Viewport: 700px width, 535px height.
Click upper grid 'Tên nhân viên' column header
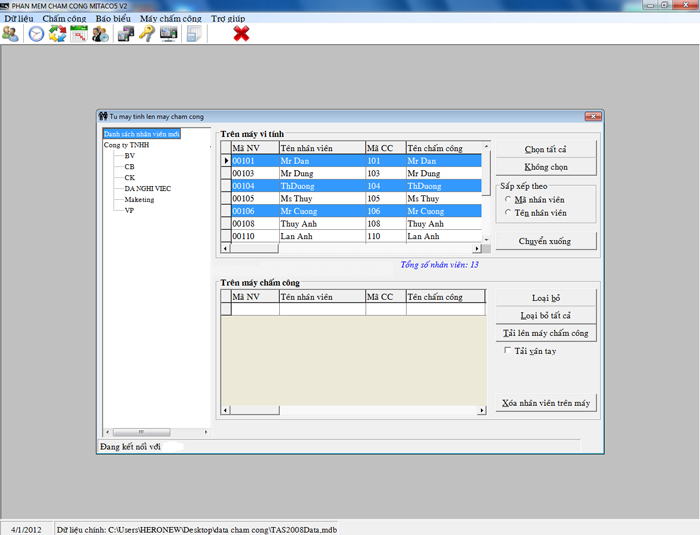coord(322,148)
